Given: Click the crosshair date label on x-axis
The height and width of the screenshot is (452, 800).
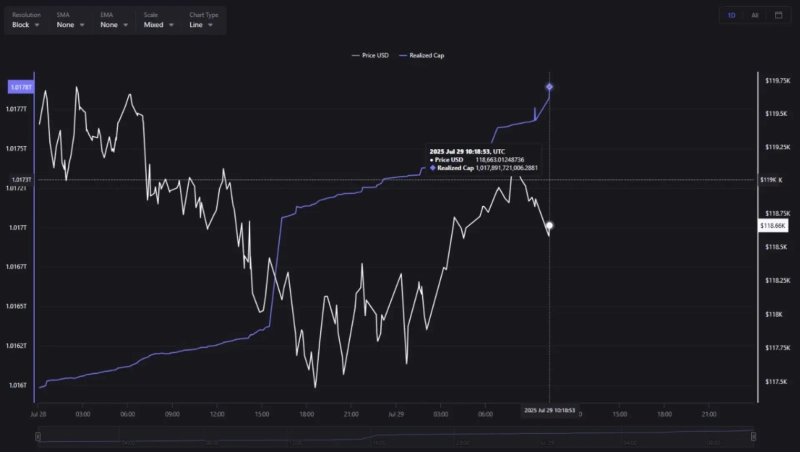Looking at the screenshot, I should click(x=549, y=411).
